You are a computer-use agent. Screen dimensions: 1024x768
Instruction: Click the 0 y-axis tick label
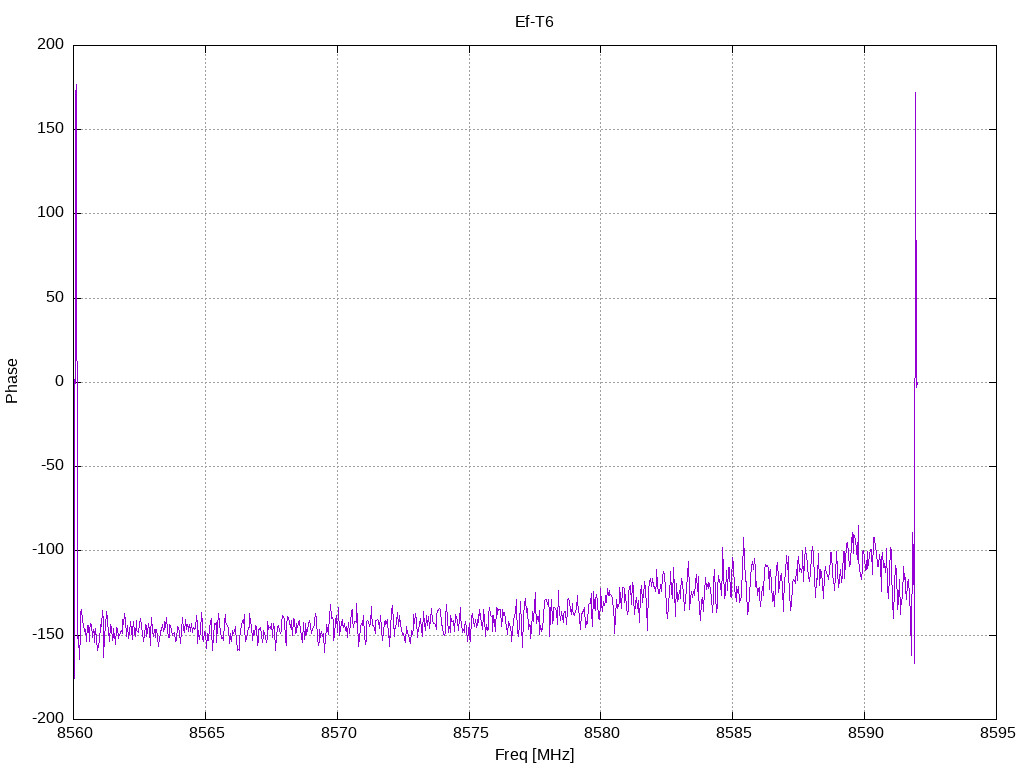(x=59, y=382)
